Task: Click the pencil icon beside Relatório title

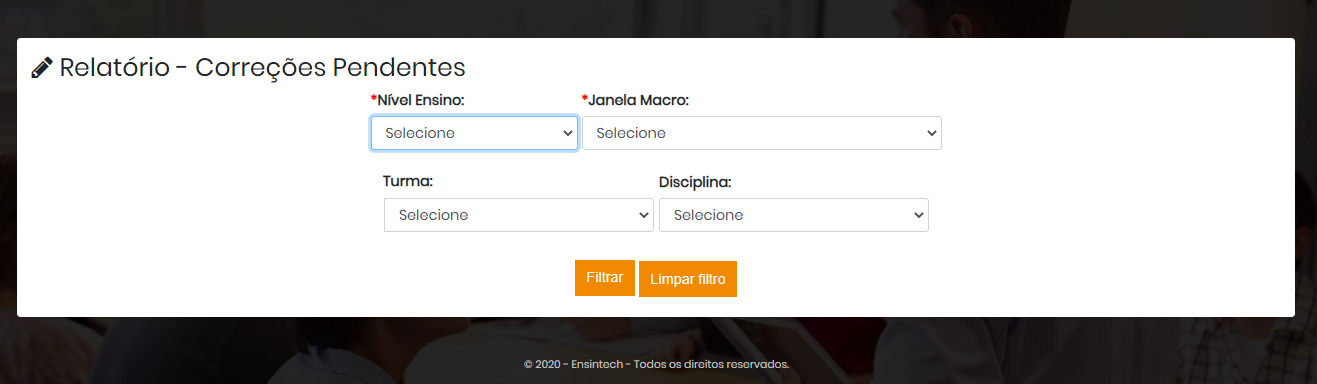Action: (42, 68)
